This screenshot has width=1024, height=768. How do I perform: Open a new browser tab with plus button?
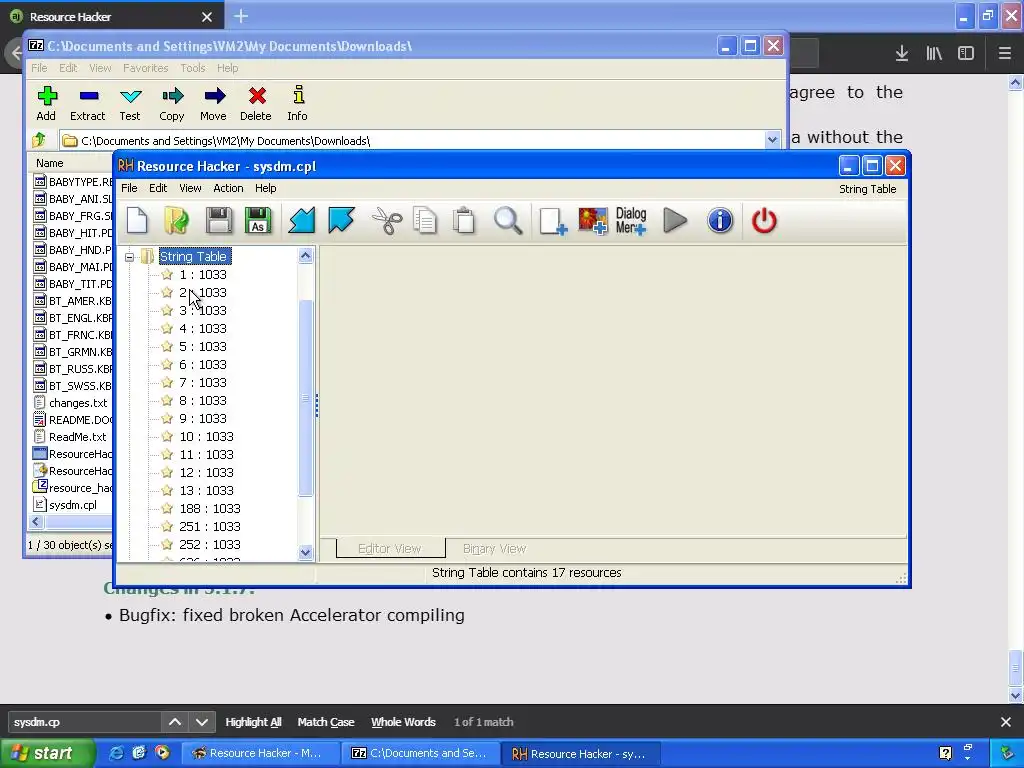point(241,16)
